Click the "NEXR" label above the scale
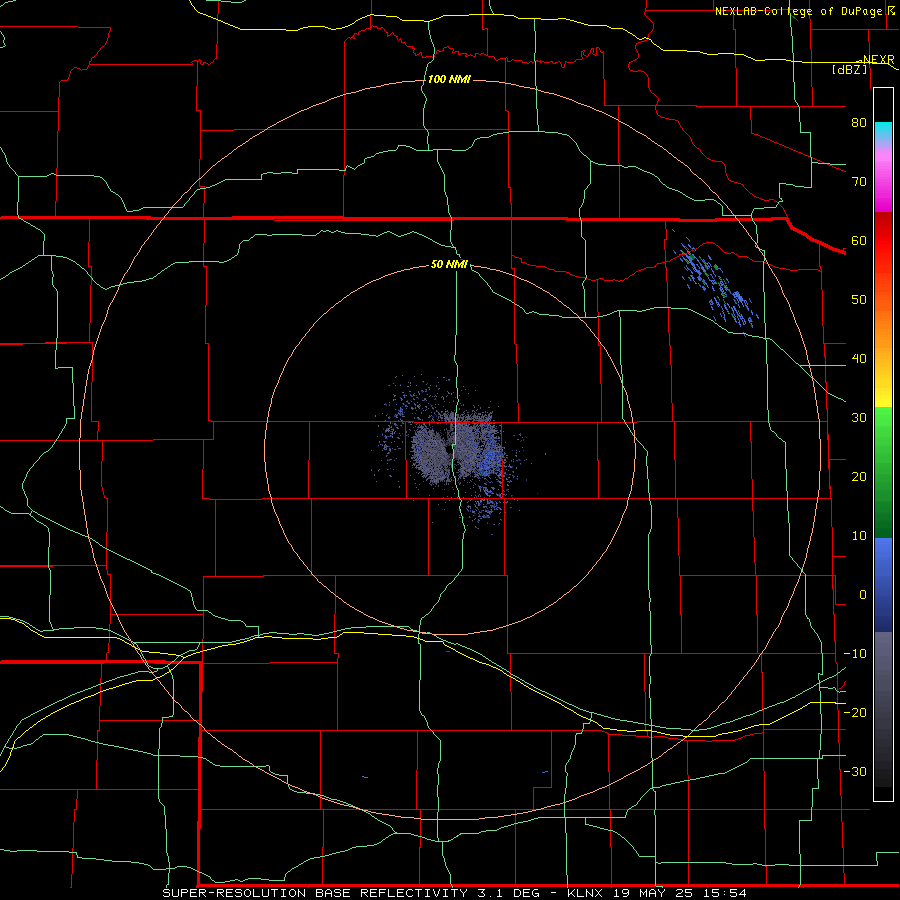900x900 pixels. click(x=878, y=60)
